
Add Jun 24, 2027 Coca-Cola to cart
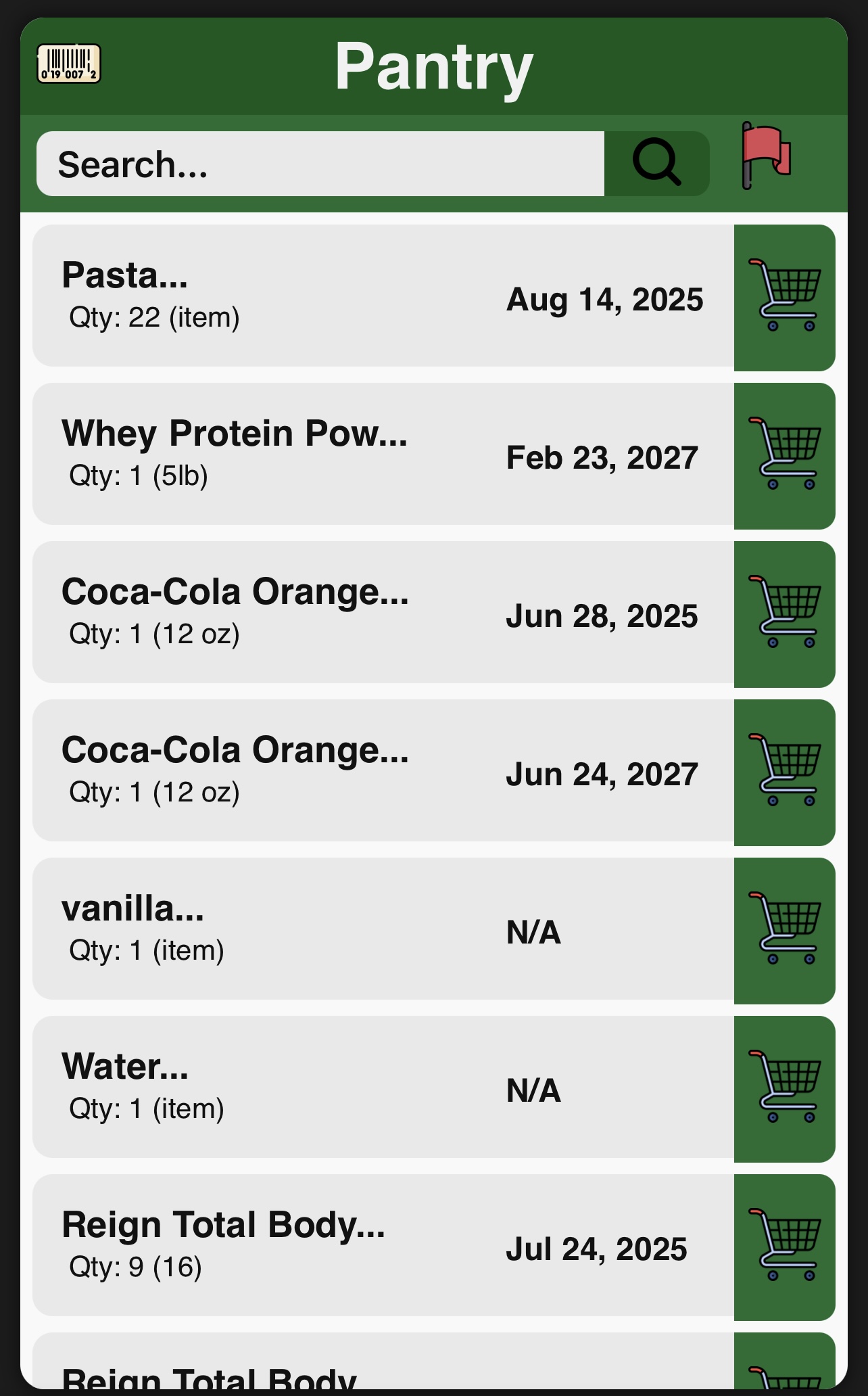tap(784, 772)
